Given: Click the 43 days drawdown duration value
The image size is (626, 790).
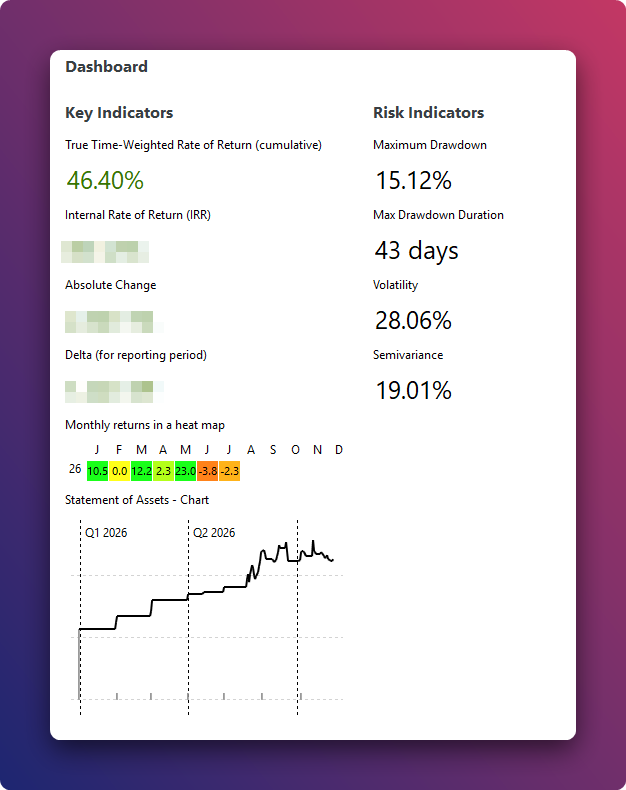Looking at the screenshot, I should (416, 250).
